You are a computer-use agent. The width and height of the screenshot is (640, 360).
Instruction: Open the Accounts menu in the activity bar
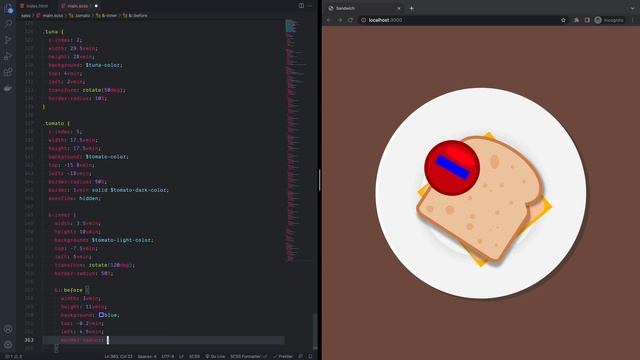[x=8, y=329]
